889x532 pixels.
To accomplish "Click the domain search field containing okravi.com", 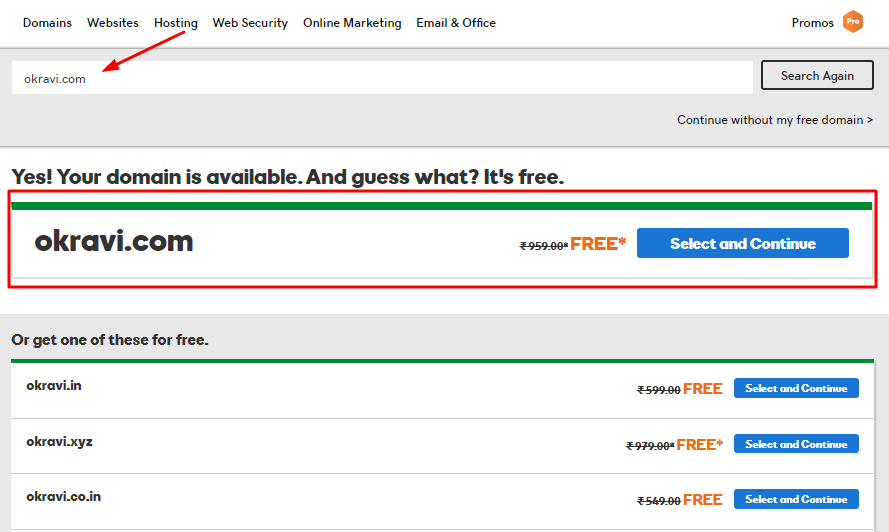I will coord(382,78).
